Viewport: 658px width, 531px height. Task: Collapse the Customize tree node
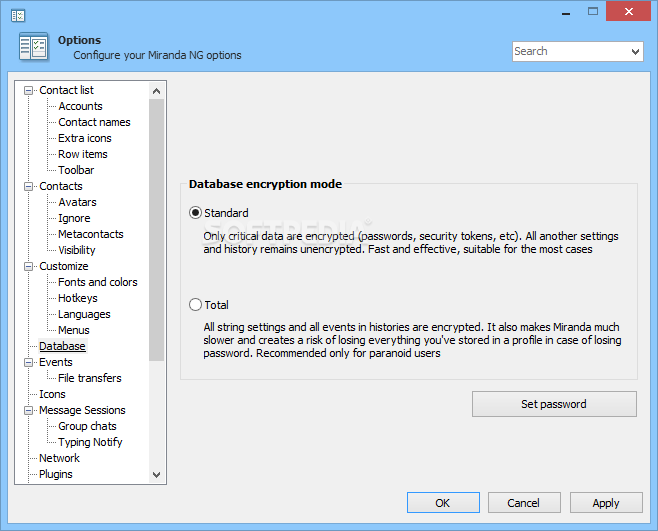coord(28,266)
